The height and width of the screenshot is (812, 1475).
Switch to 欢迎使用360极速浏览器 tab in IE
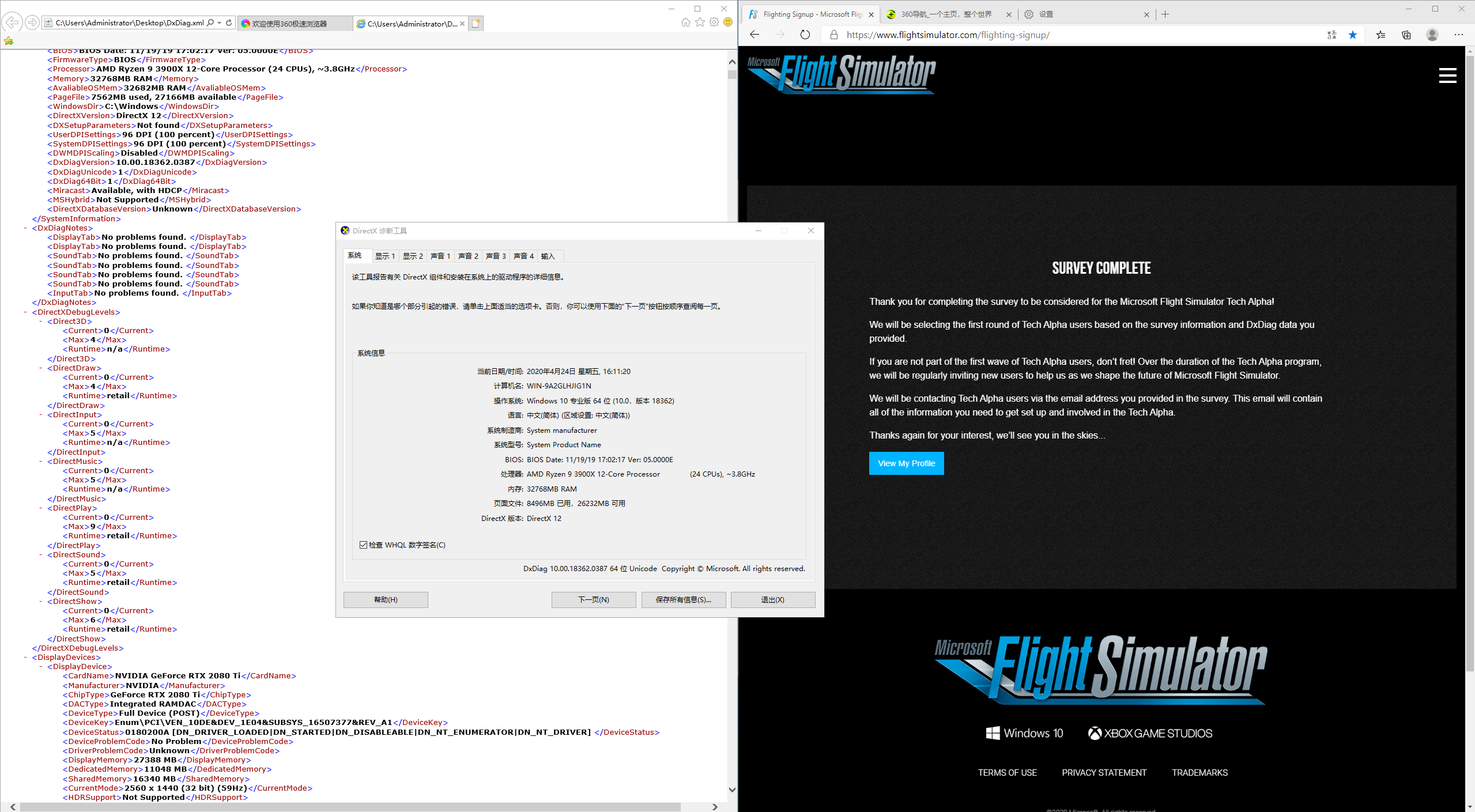[295, 24]
